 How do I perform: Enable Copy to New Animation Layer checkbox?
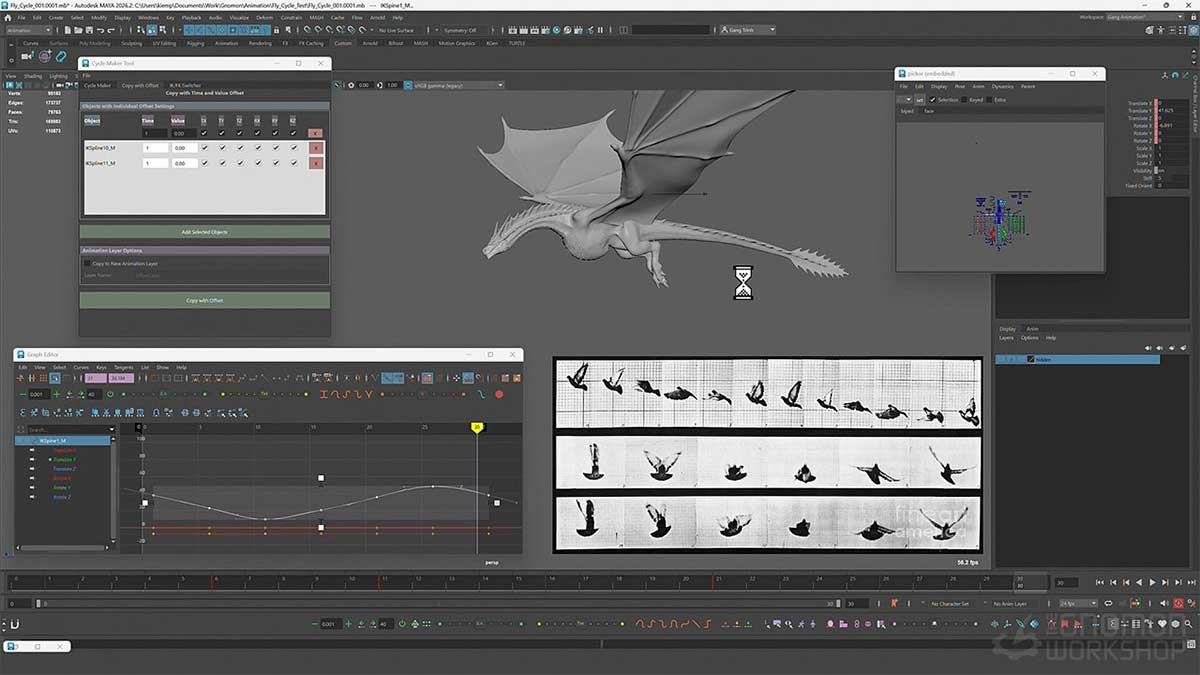click(x=88, y=263)
